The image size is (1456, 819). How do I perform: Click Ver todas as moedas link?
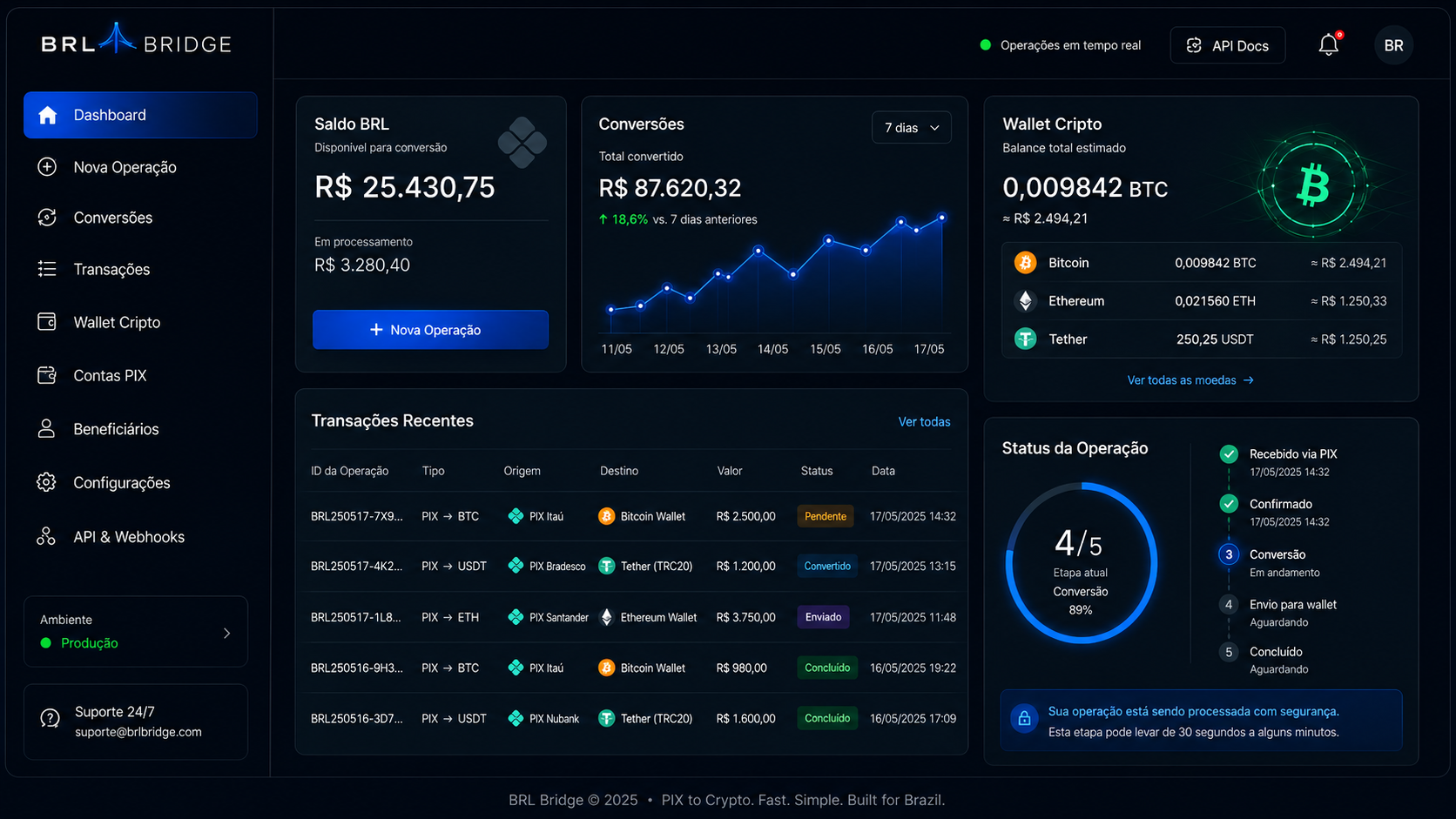[1190, 380]
